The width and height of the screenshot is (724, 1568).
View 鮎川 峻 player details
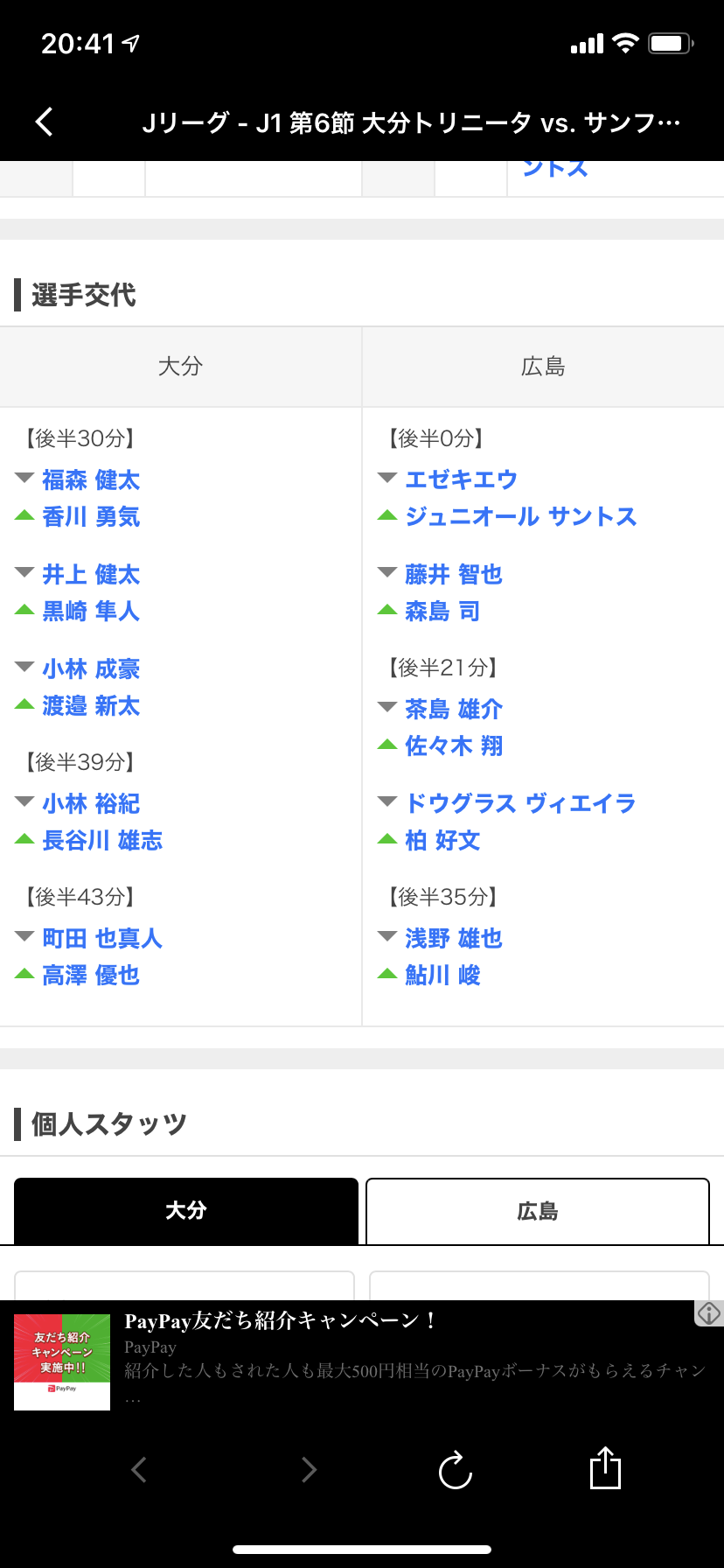click(442, 976)
